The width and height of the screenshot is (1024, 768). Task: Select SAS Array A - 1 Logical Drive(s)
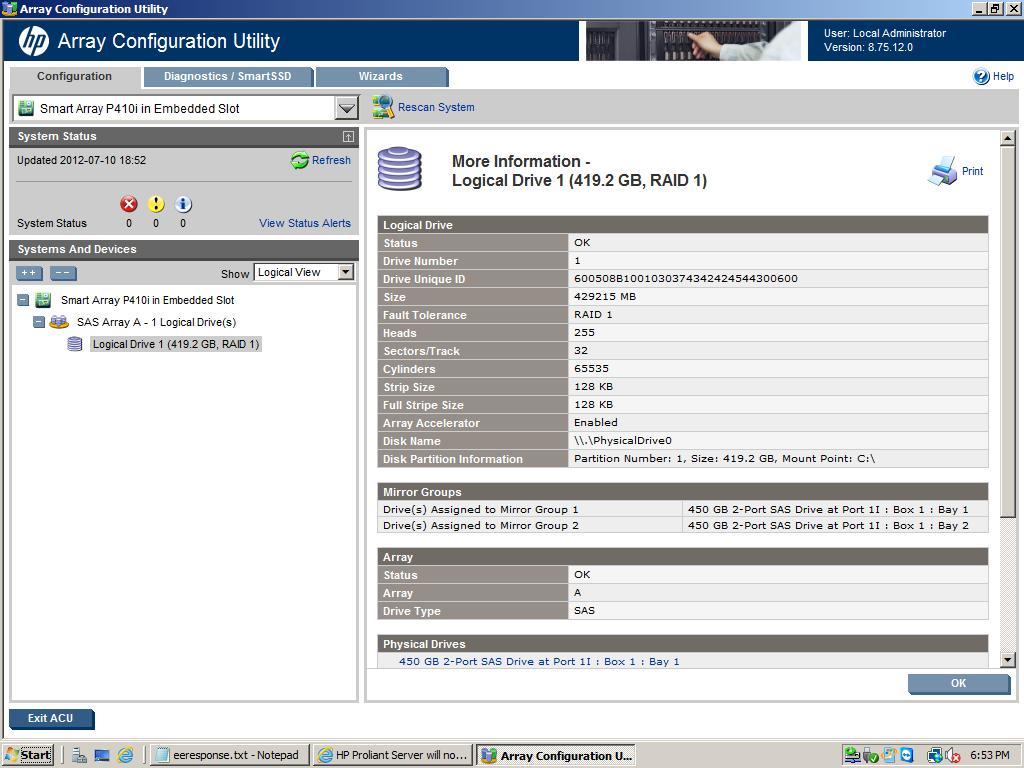click(156, 322)
